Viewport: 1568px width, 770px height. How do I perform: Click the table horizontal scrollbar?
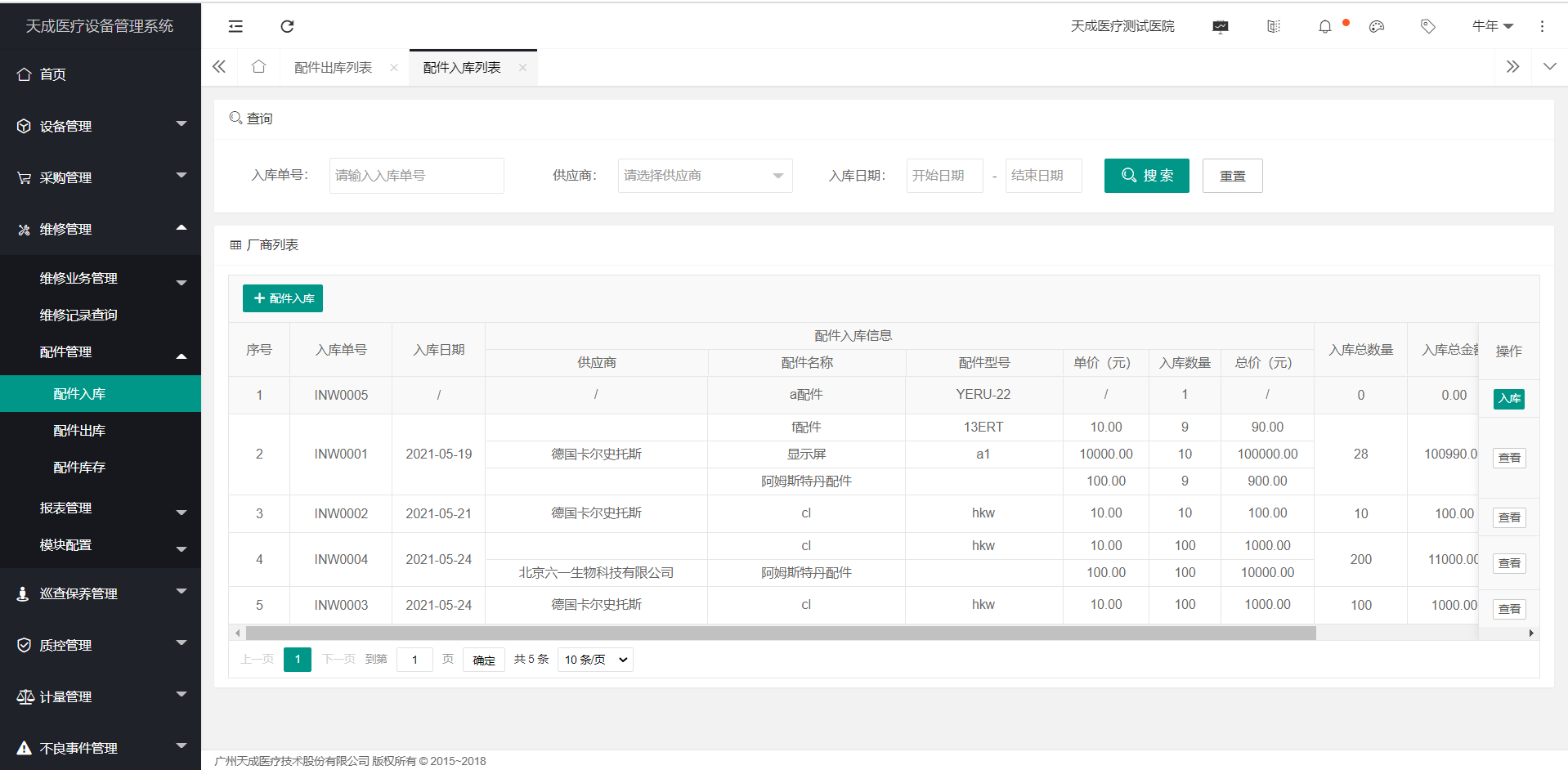click(x=781, y=633)
